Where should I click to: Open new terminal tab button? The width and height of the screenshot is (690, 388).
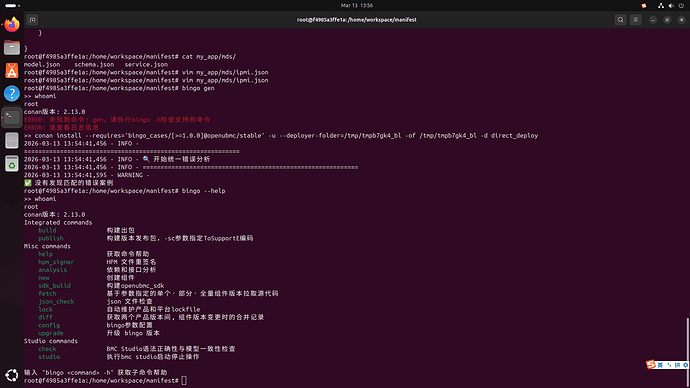pyautogui.click(x=33, y=20)
